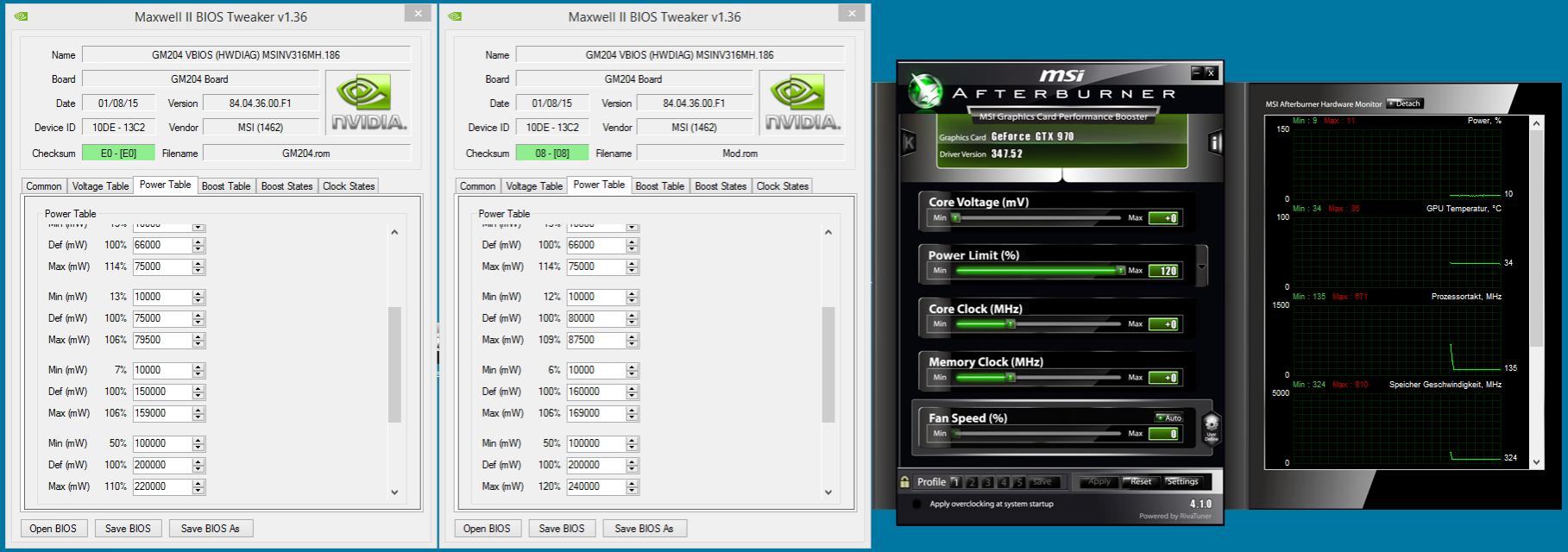Click the Power Limit value box showing 120
Image resolution: width=1568 pixels, height=552 pixels.
1164,270
